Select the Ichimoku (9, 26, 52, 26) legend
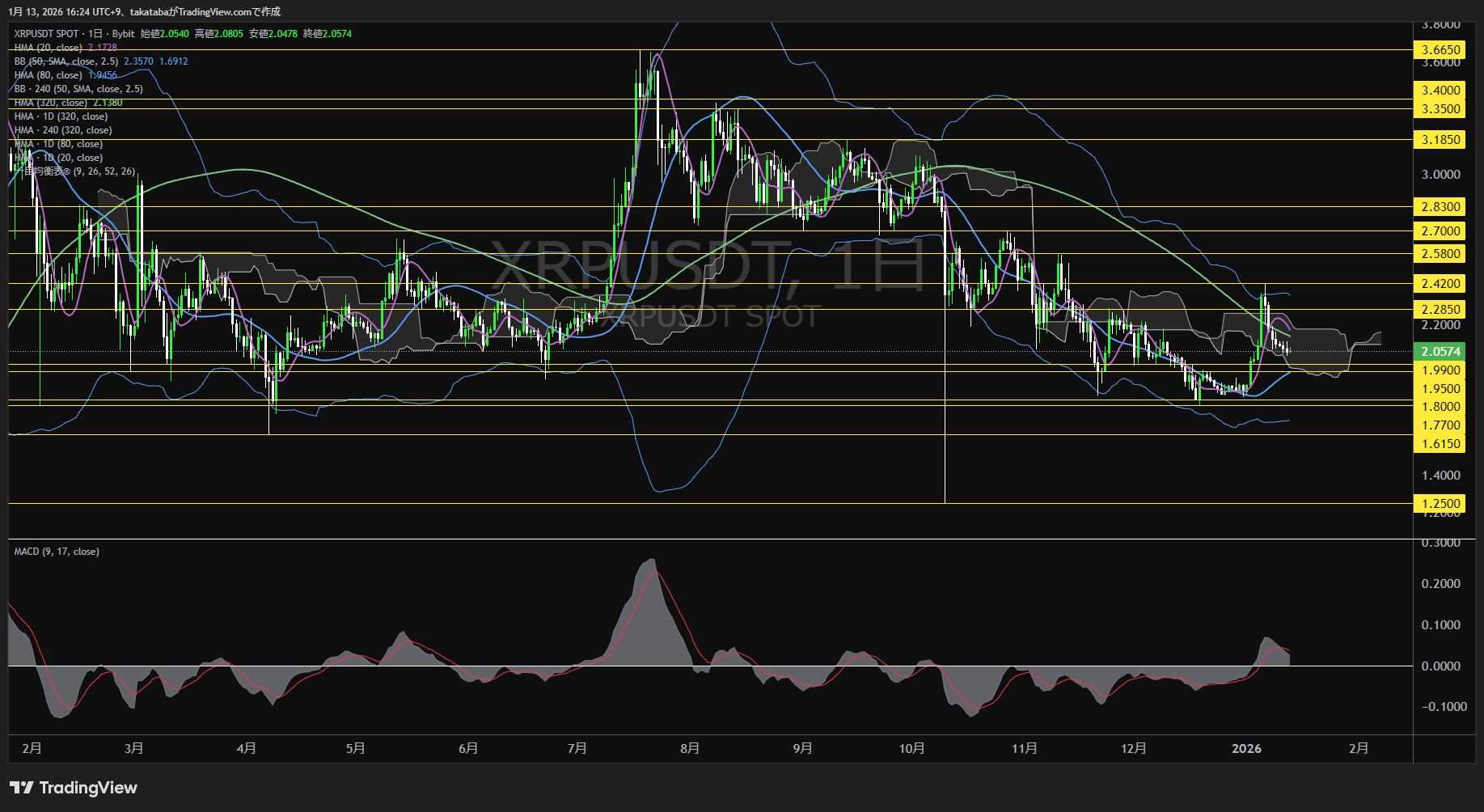The image size is (1484, 812). coord(79,171)
